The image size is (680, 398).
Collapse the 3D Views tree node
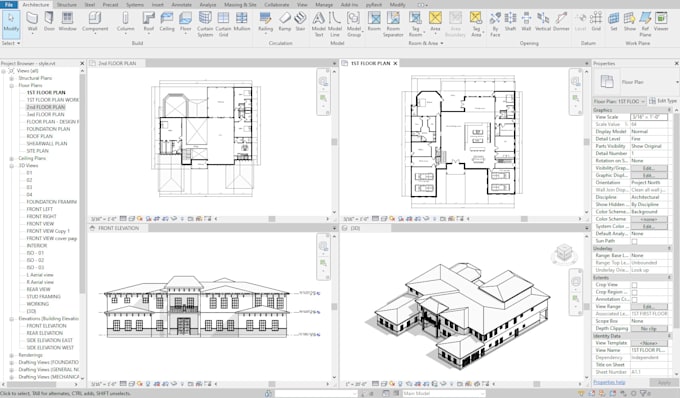12,166
